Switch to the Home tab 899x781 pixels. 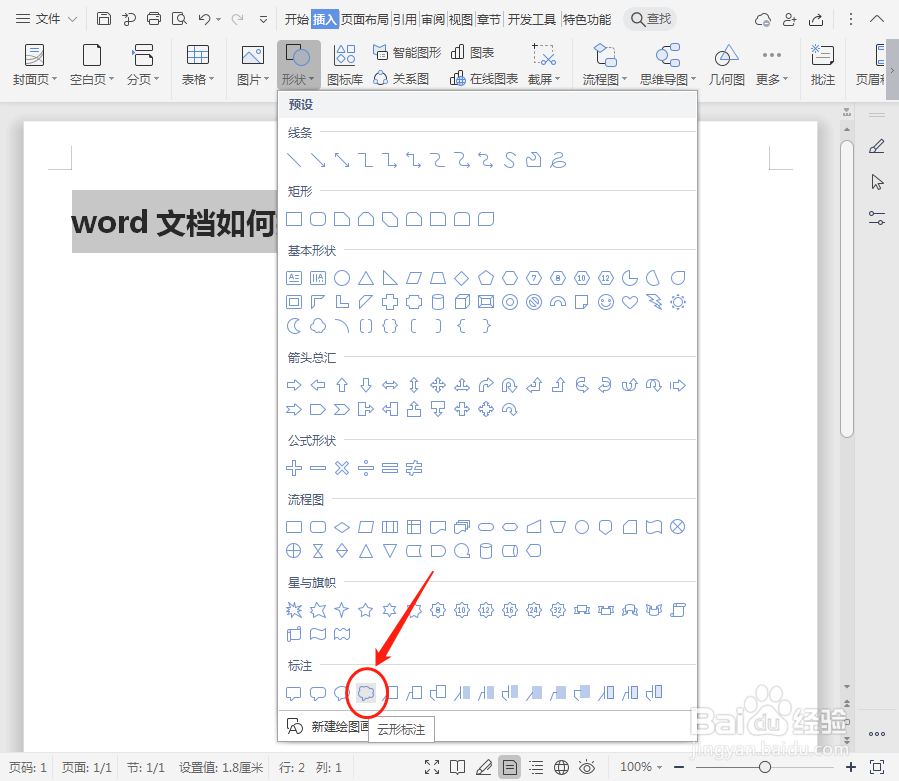tap(296, 19)
